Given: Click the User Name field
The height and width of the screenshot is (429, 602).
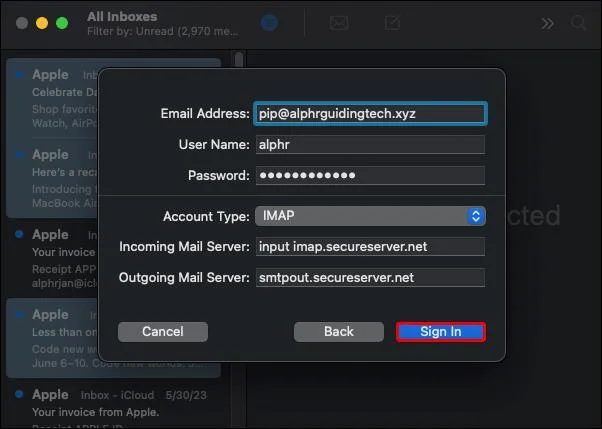Looking at the screenshot, I should coord(370,145).
